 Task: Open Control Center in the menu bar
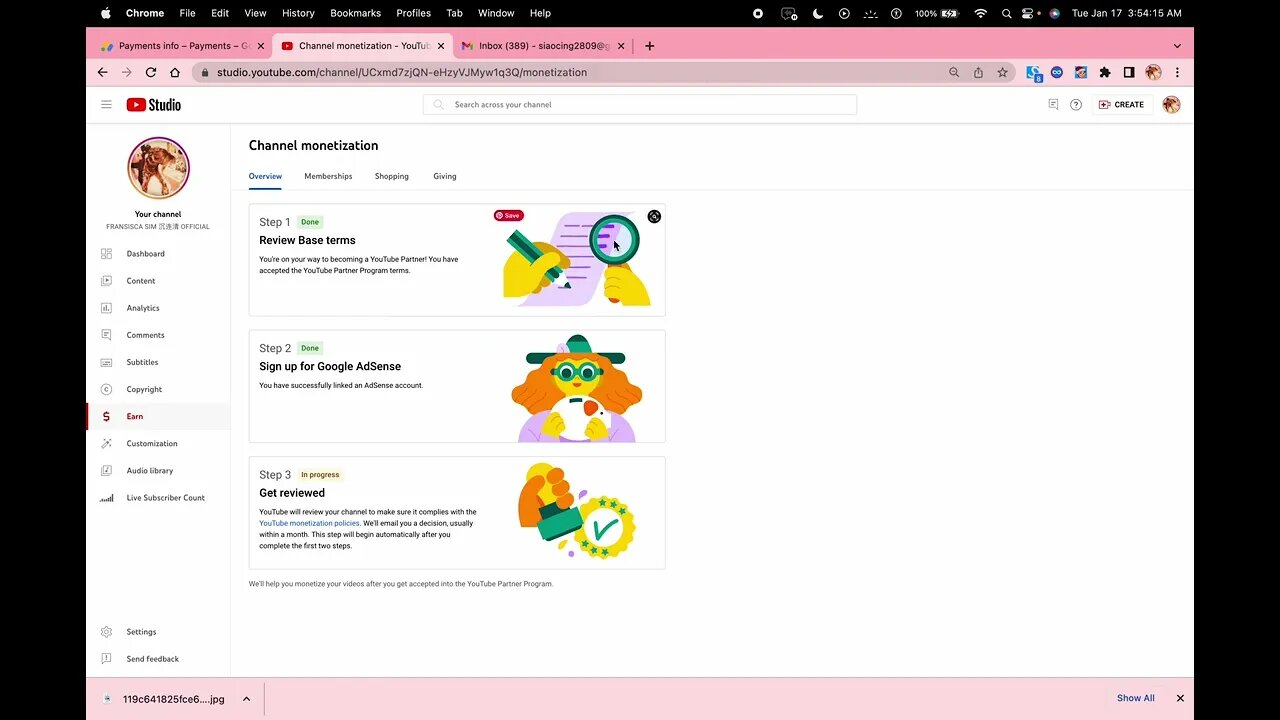click(x=1028, y=13)
